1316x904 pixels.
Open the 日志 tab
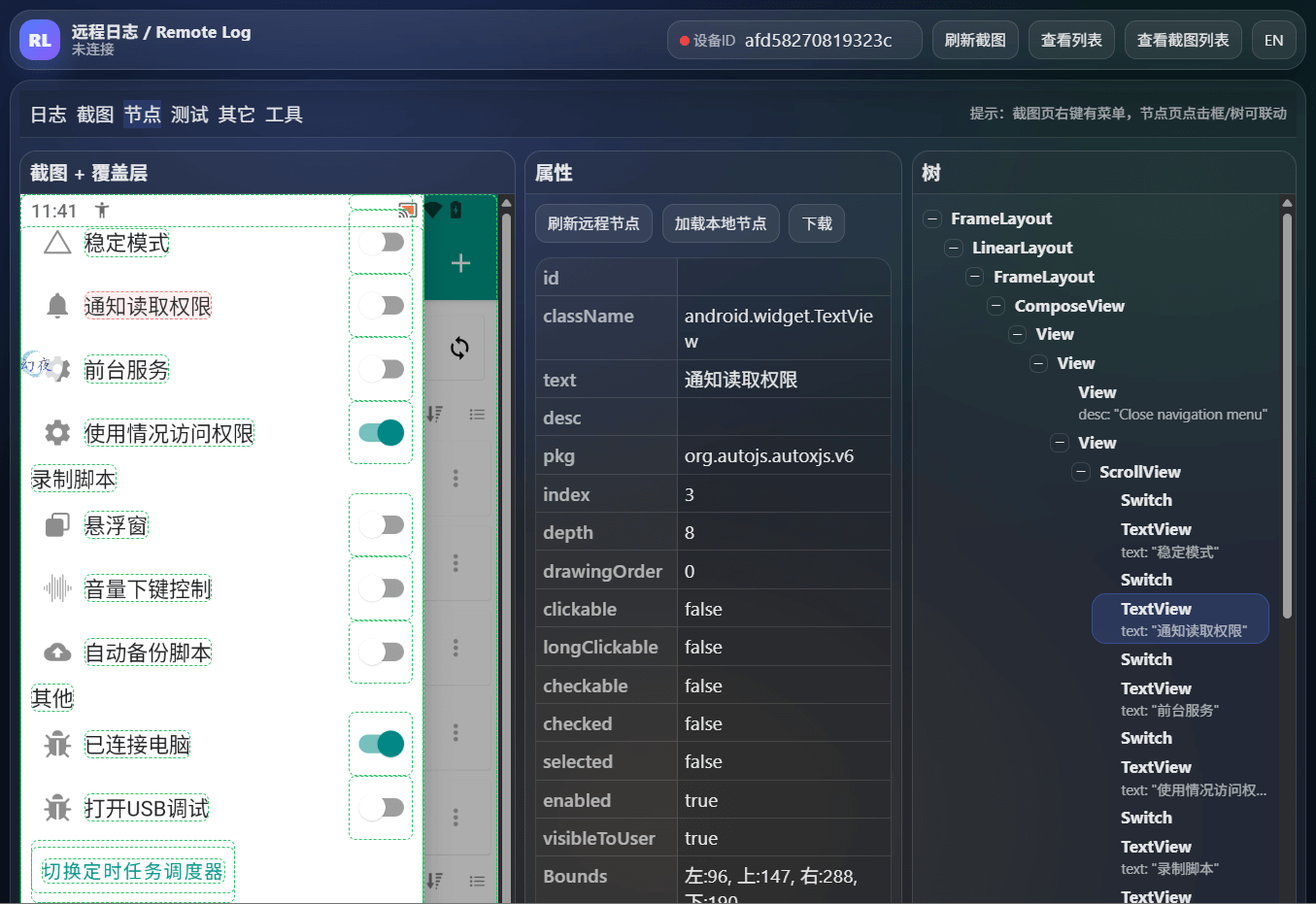[x=49, y=115]
